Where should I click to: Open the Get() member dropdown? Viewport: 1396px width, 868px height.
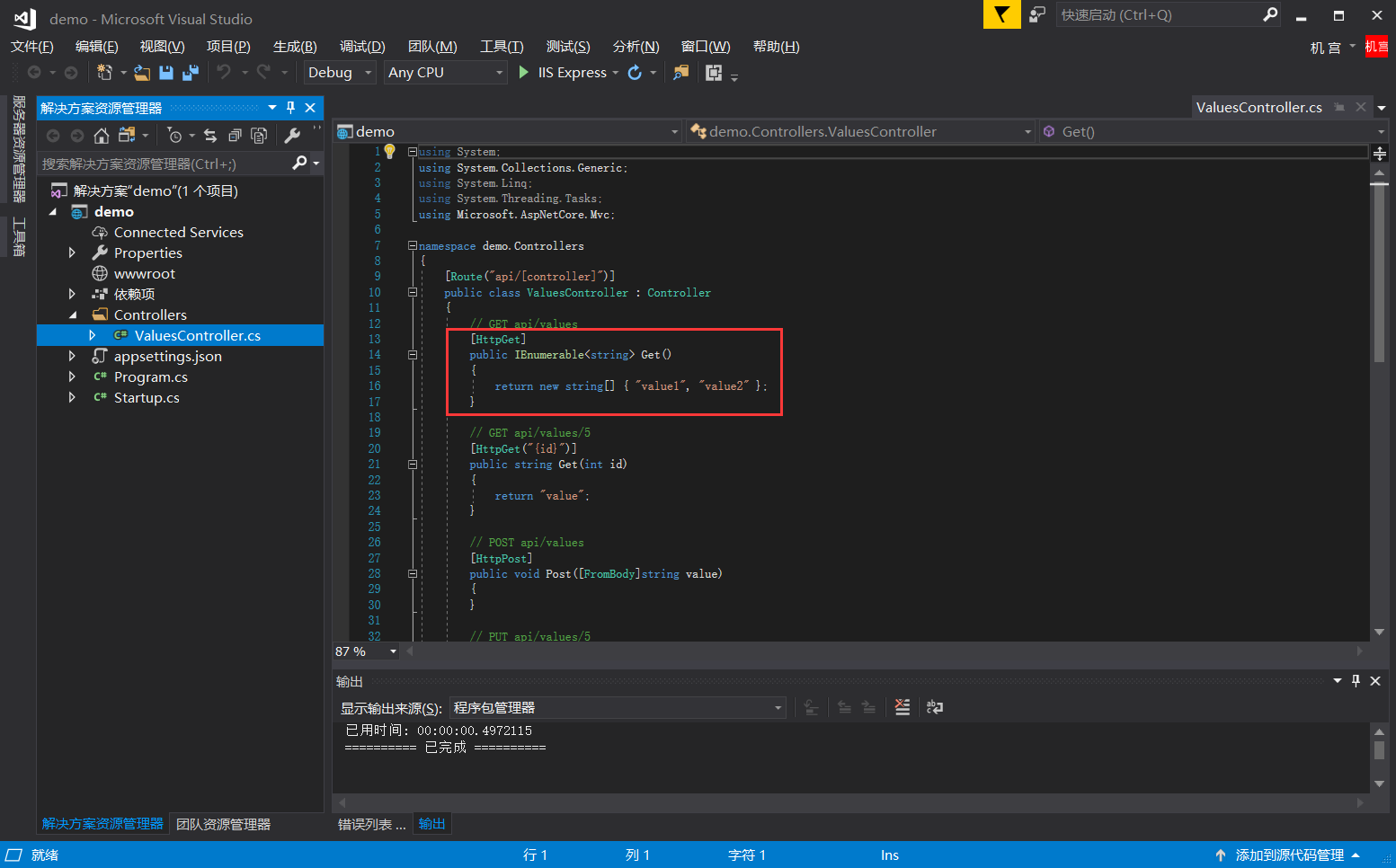1213,131
